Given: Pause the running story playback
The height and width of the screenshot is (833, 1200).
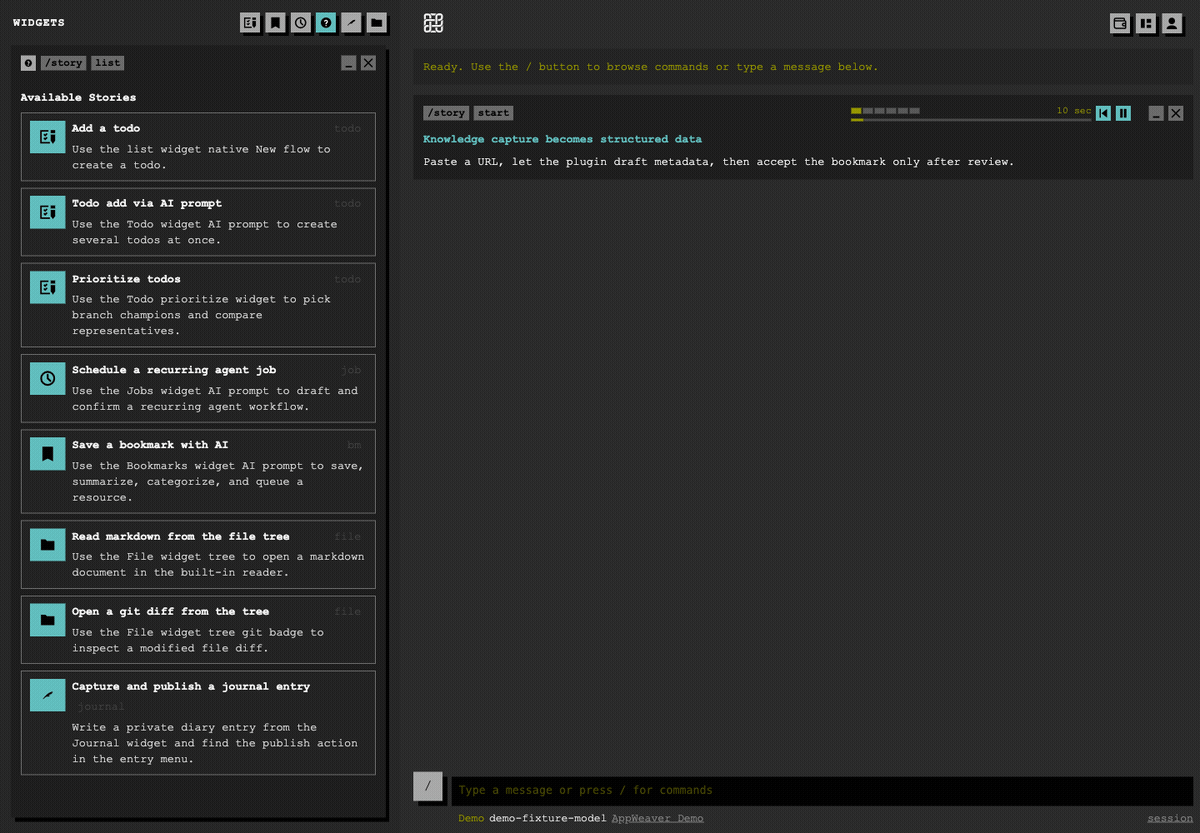Looking at the screenshot, I should click(x=1123, y=113).
